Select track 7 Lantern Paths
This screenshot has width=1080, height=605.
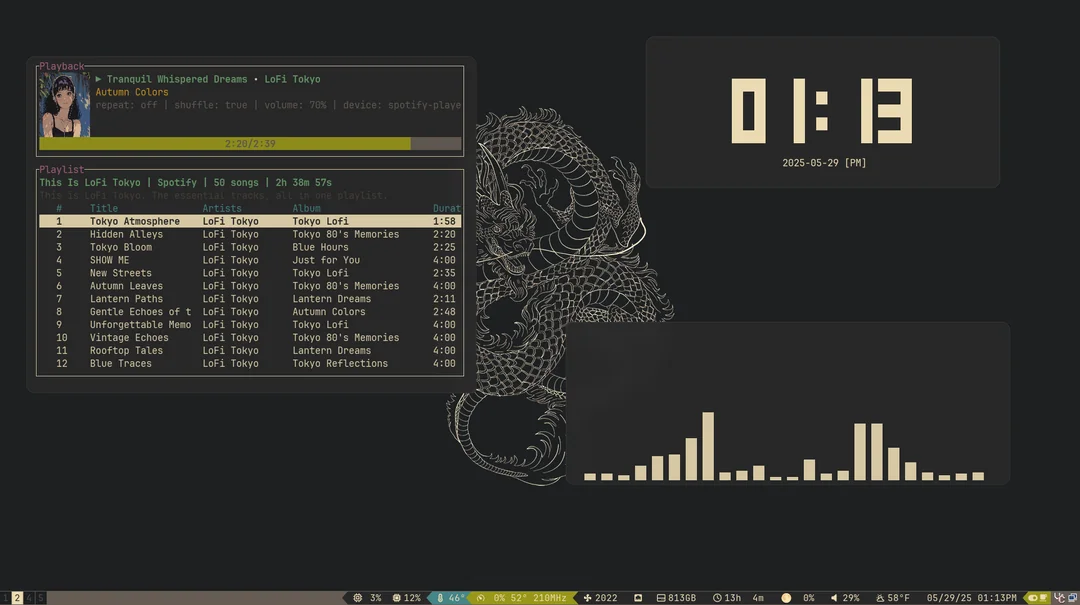tap(250, 299)
